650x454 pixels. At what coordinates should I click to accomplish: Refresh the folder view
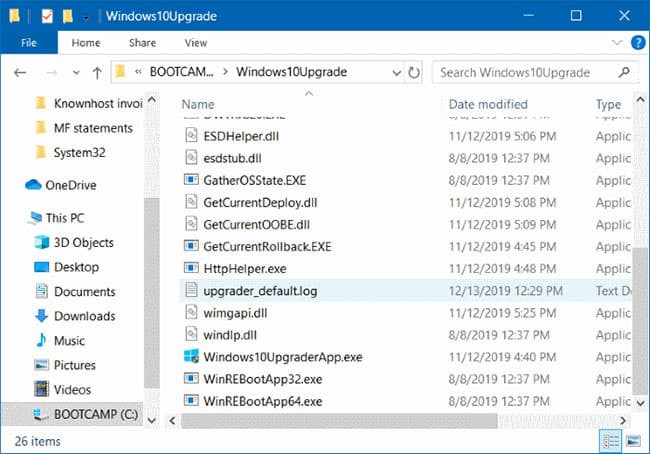click(414, 73)
